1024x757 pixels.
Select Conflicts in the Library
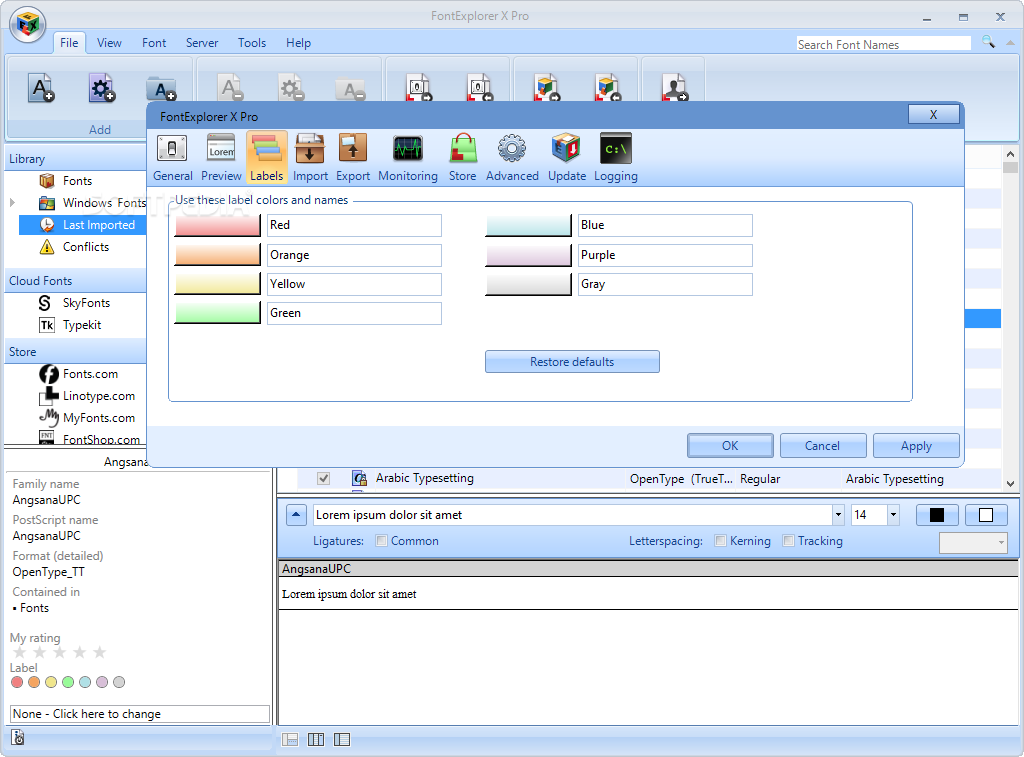(86, 247)
